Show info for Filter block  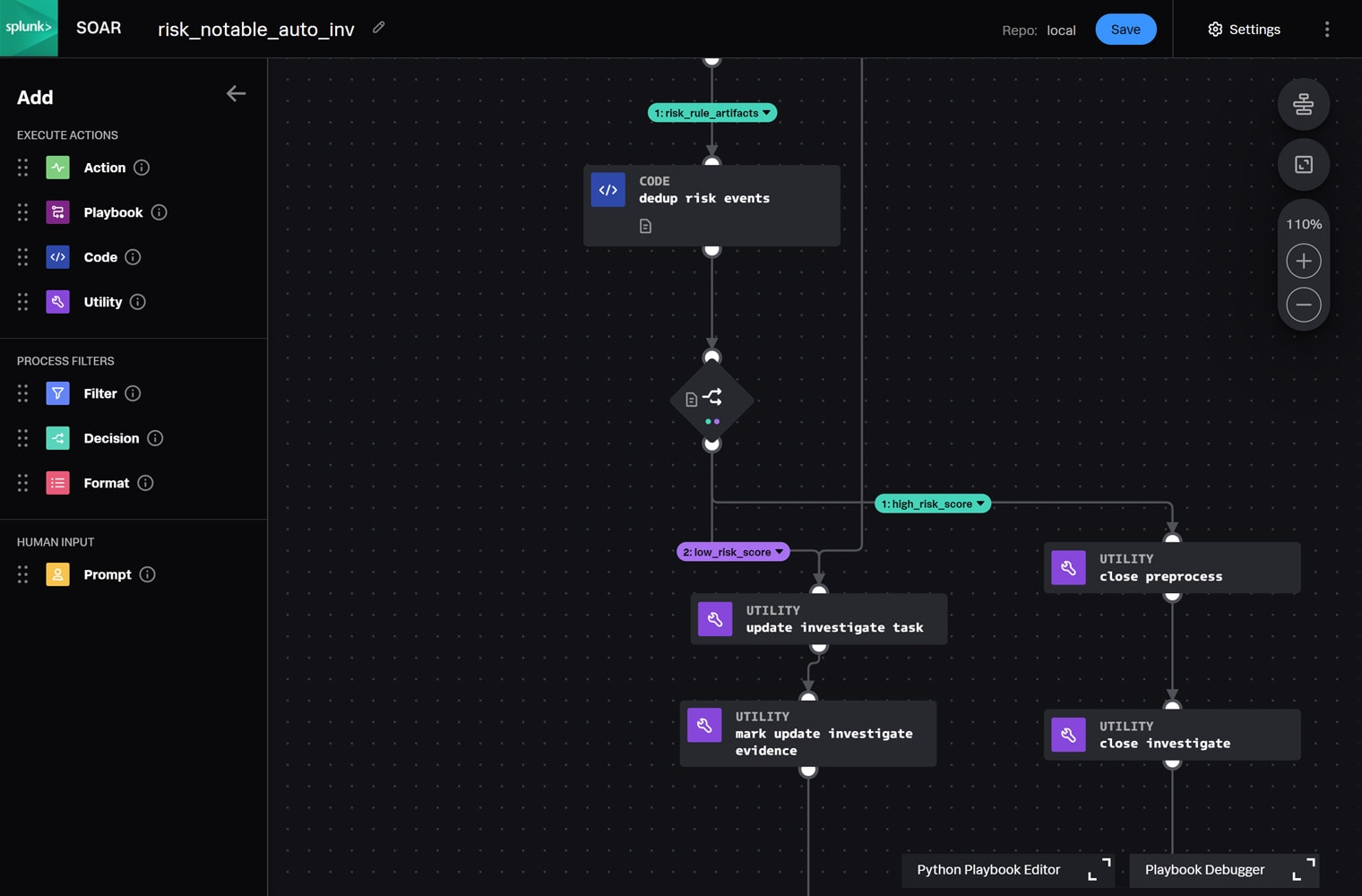click(x=133, y=393)
